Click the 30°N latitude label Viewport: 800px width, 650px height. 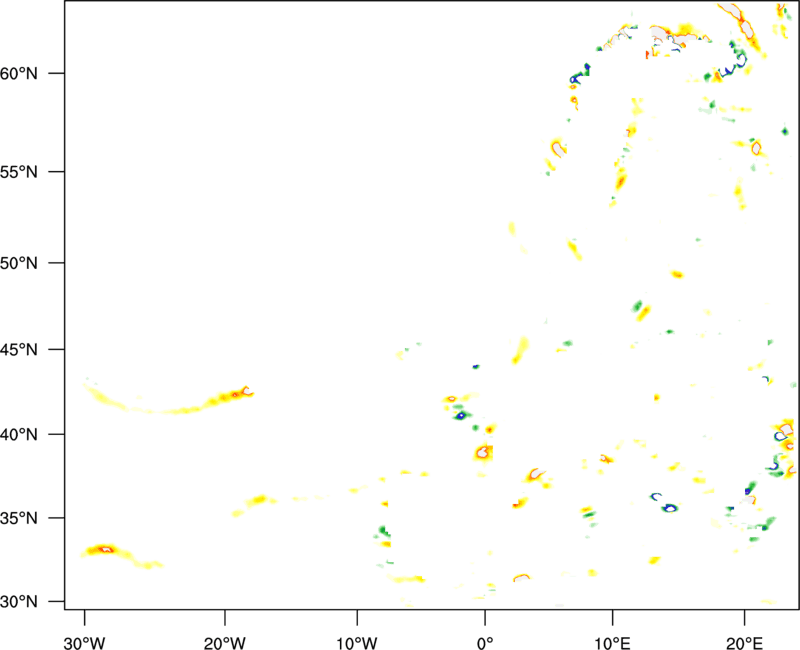point(19,602)
